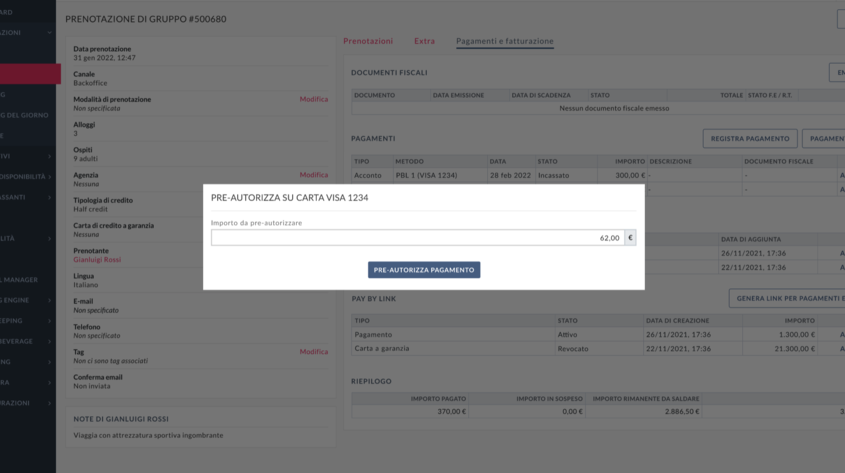Image resolution: width=845 pixels, height=473 pixels.
Task: Click the Pagamento row in Pay by link
Action: tap(373, 335)
